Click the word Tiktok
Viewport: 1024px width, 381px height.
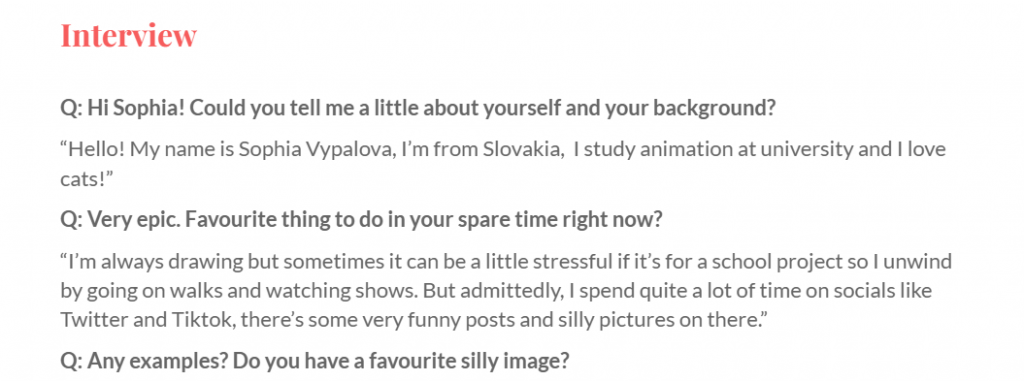tap(174, 320)
